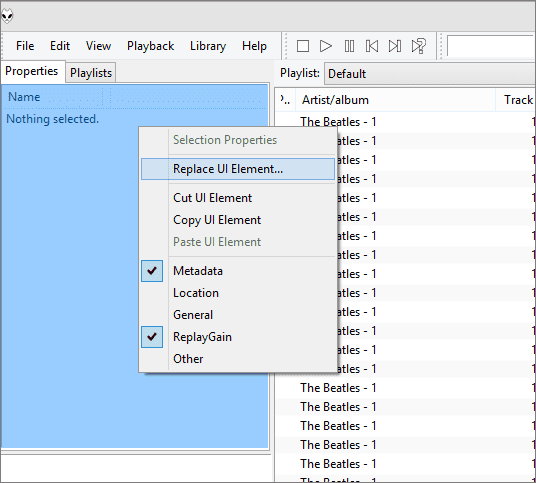This screenshot has height=483, width=536.
Task: Open the File menu
Action: click(x=25, y=46)
